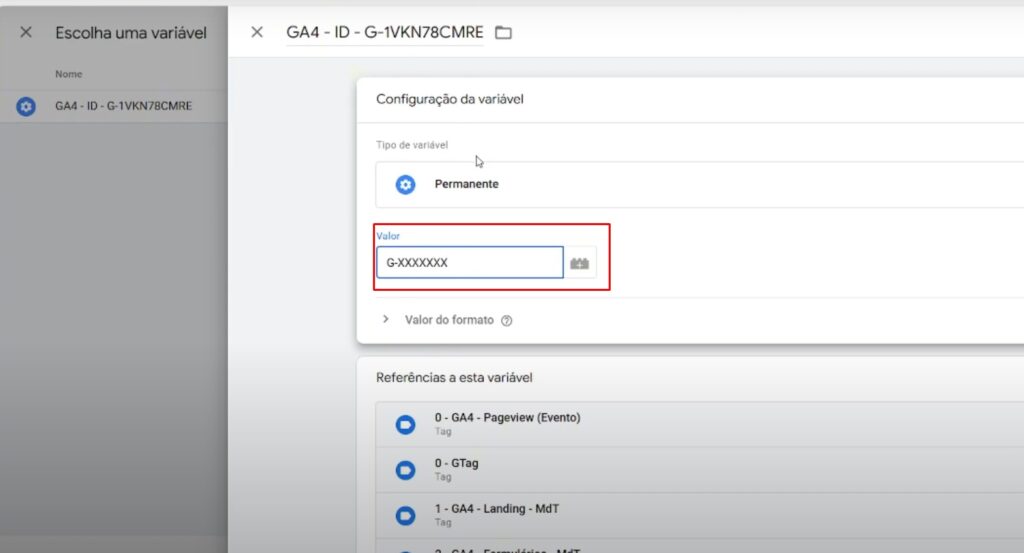This screenshot has height=553, width=1024.
Task: Select GA4 - ID - G-1VKN78CMRE in the variable list
Action: click(123, 106)
